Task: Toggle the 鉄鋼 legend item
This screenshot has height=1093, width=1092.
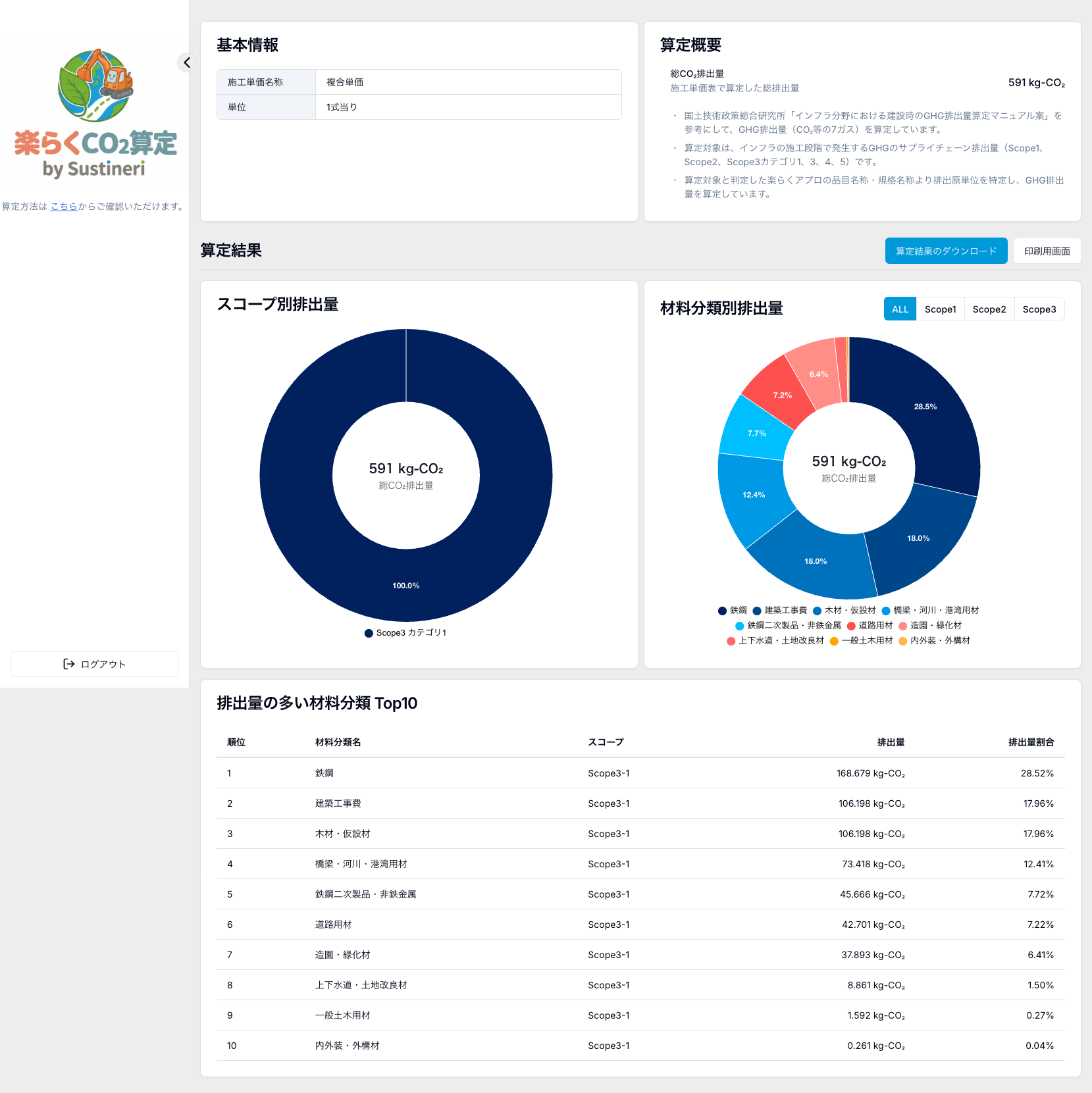Action: click(x=732, y=611)
